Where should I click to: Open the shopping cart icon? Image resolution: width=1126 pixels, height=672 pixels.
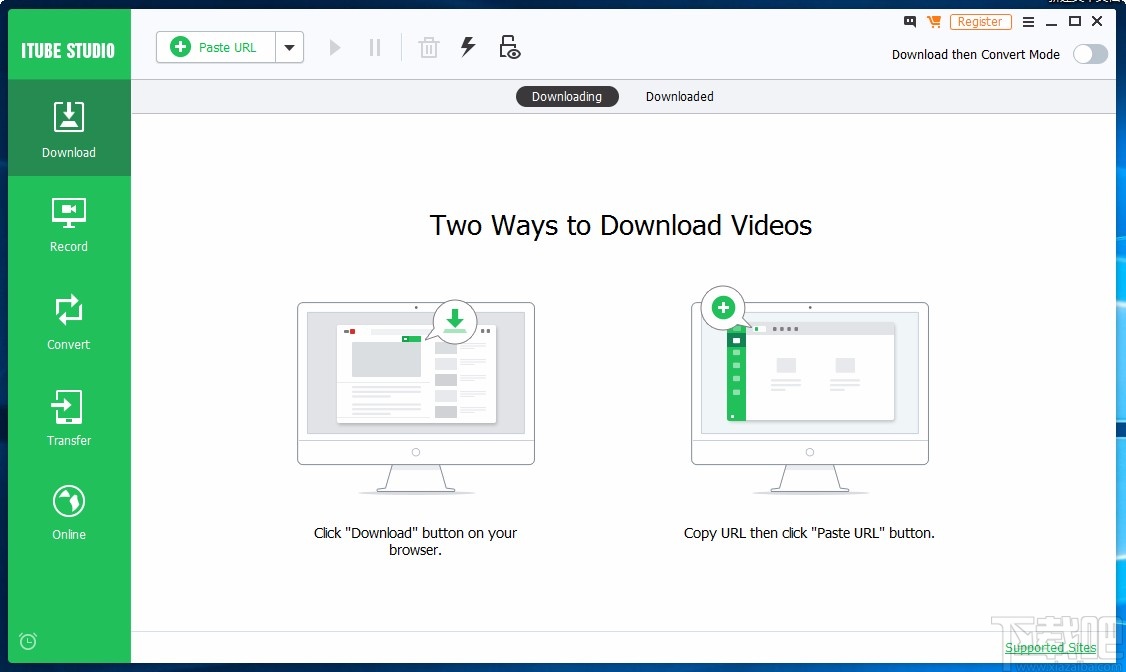tap(934, 21)
